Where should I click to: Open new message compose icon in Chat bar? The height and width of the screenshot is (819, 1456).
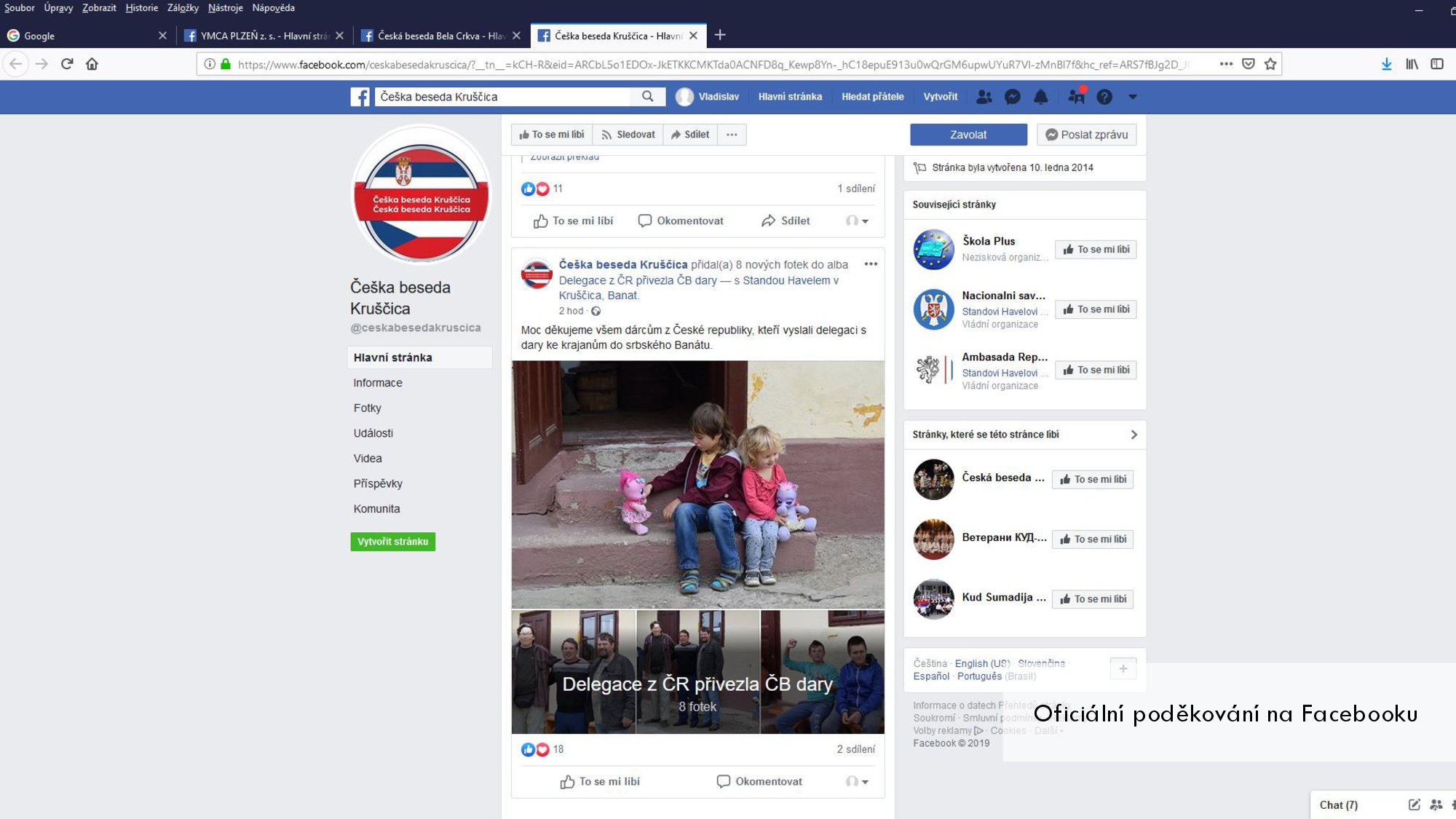pyautogui.click(x=1414, y=804)
